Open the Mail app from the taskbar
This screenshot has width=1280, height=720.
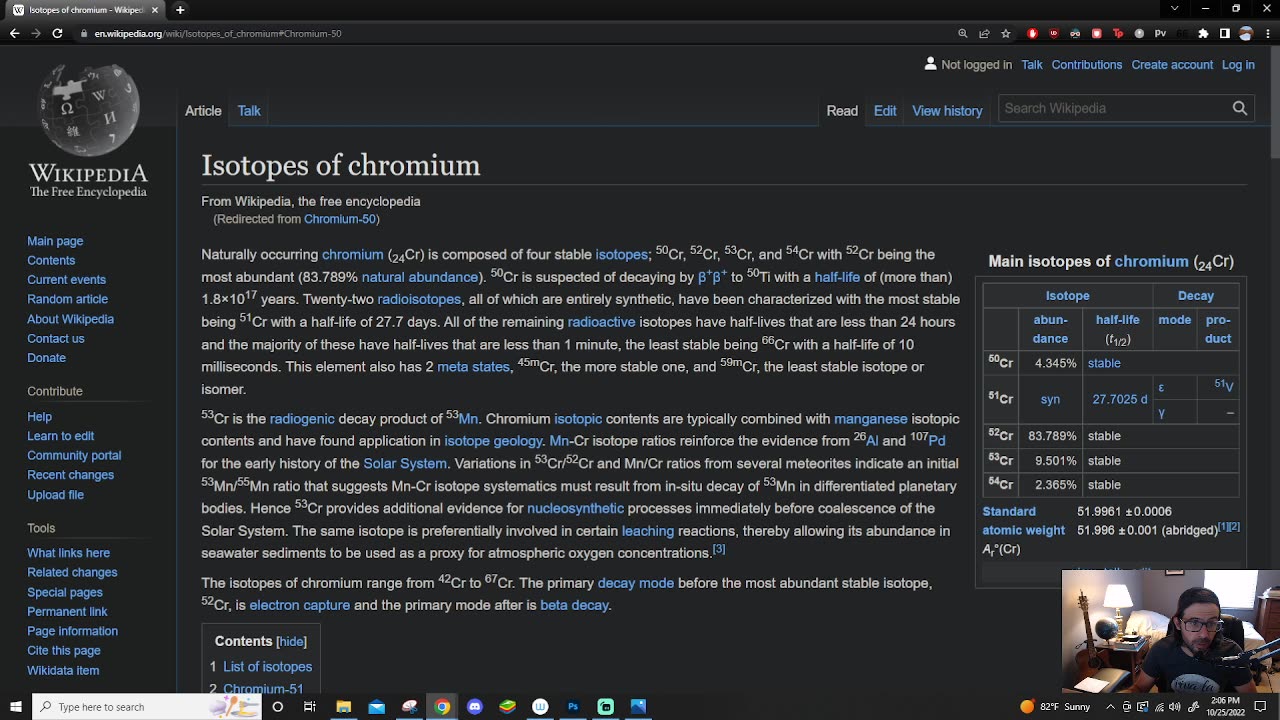click(x=376, y=707)
